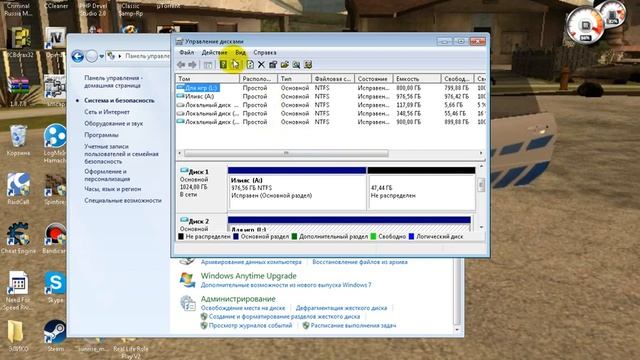Click the console tree icon beside Forward arrow
The width and height of the screenshot is (640, 360).
point(208,64)
